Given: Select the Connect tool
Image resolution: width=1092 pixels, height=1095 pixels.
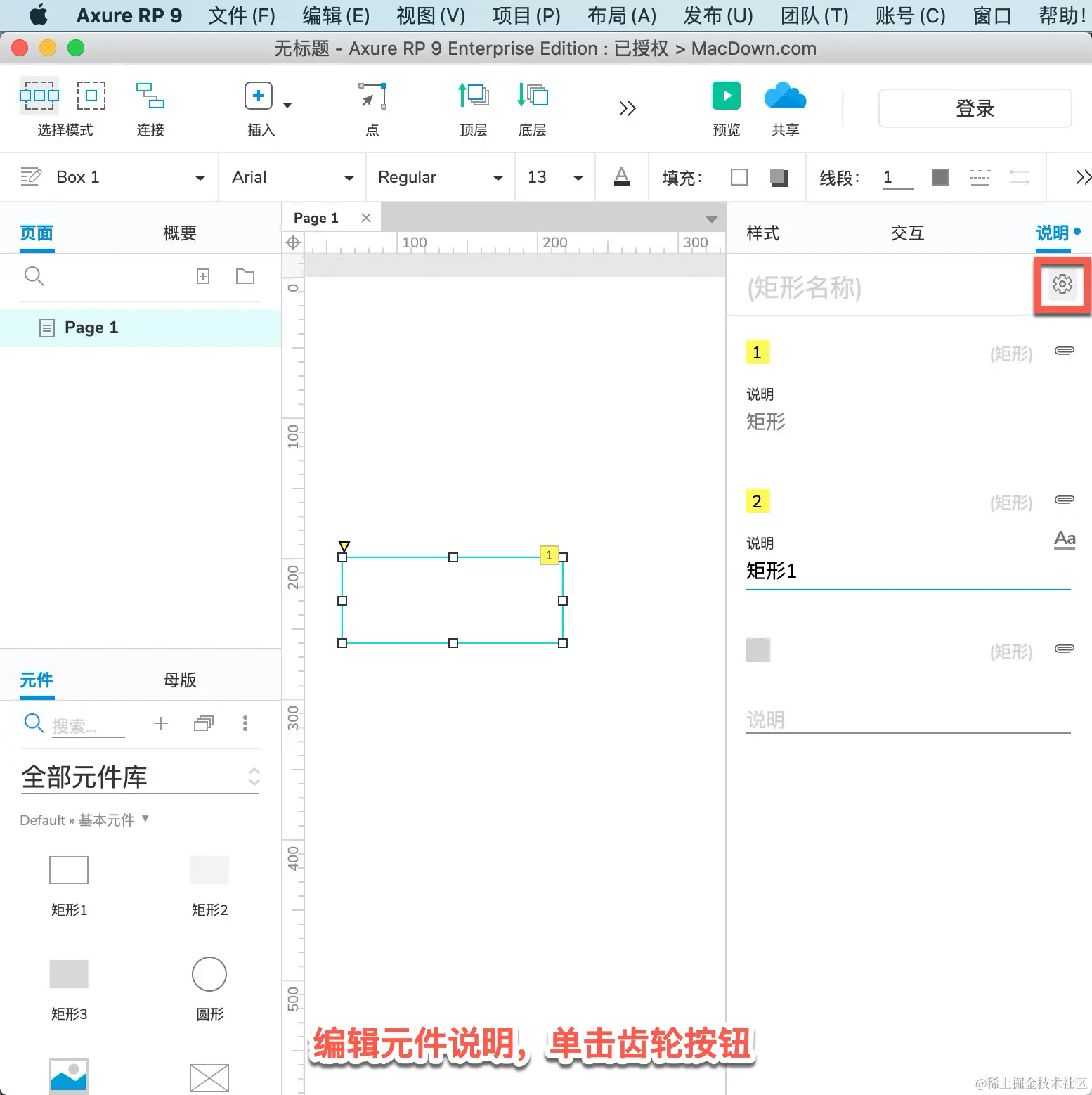Looking at the screenshot, I should click(x=150, y=96).
